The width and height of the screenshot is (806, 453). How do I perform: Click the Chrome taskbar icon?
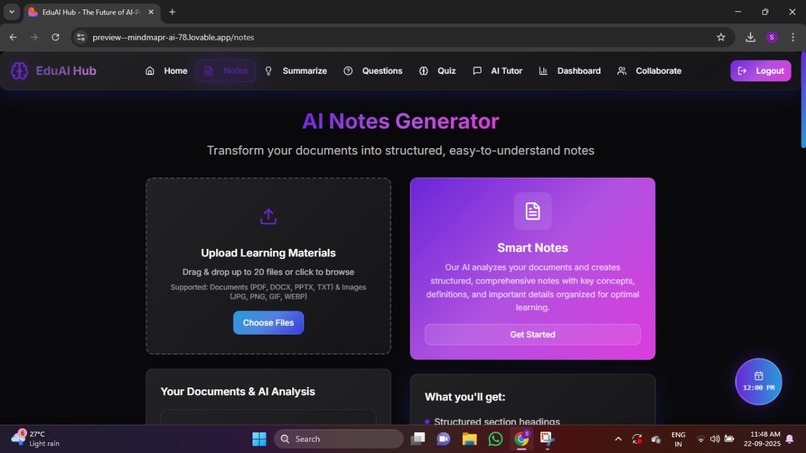[521, 439]
